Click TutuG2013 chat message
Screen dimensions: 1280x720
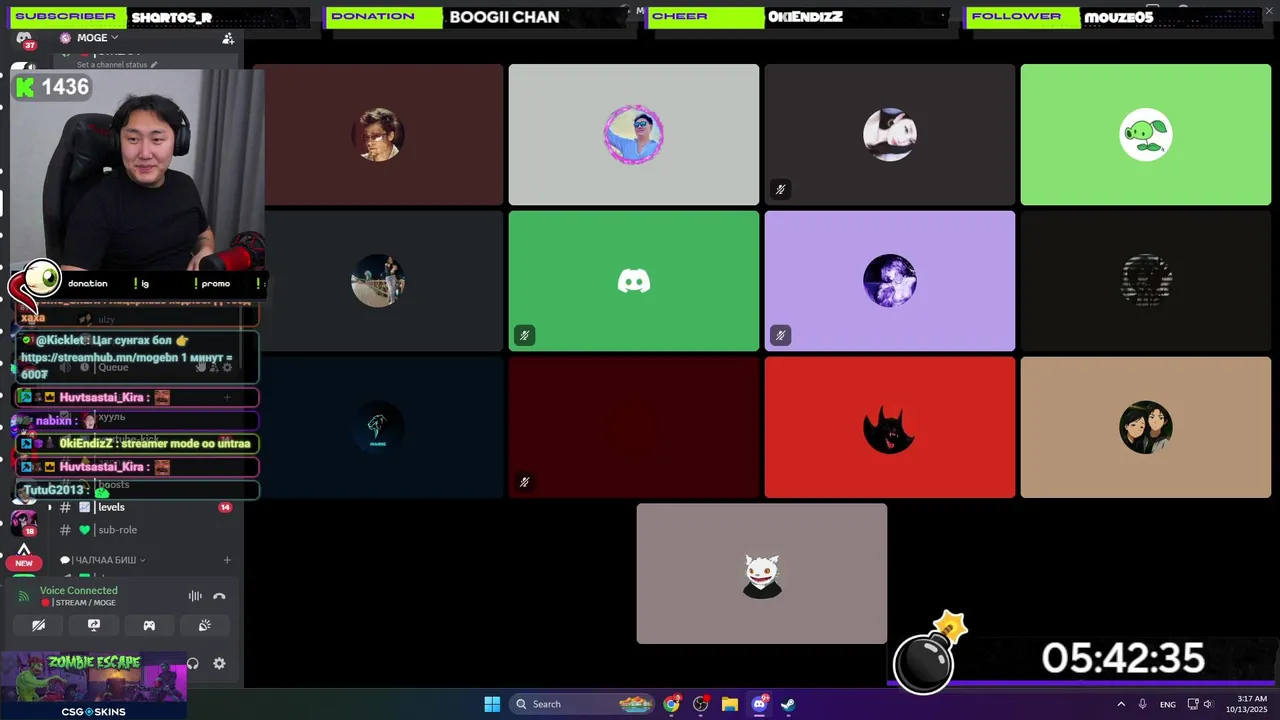pyautogui.click(x=137, y=490)
